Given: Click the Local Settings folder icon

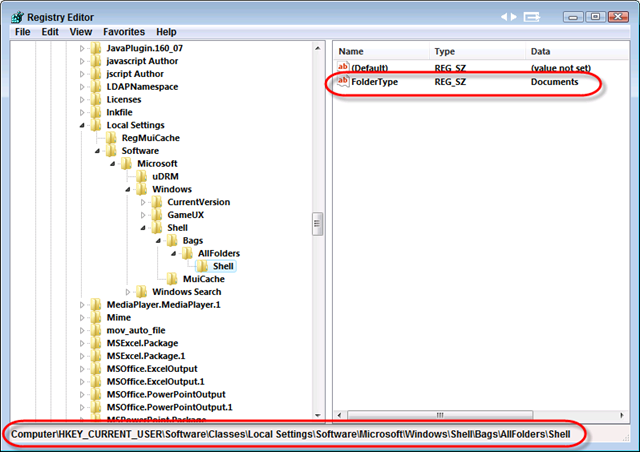Looking at the screenshot, I should tap(96, 125).
